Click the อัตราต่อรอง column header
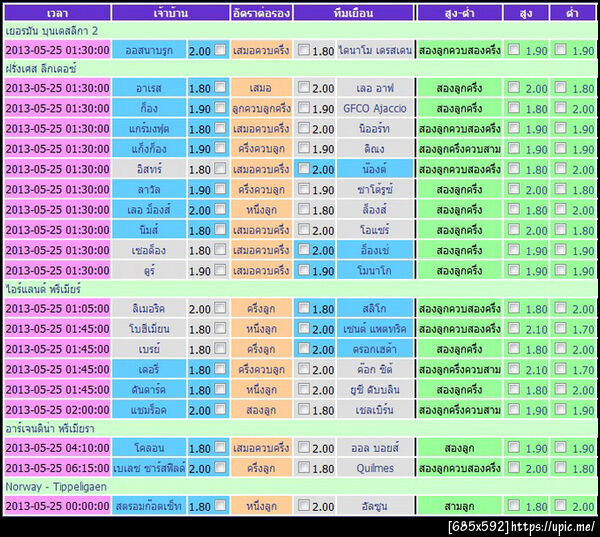The width and height of the screenshot is (600, 537). coord(261,13)
